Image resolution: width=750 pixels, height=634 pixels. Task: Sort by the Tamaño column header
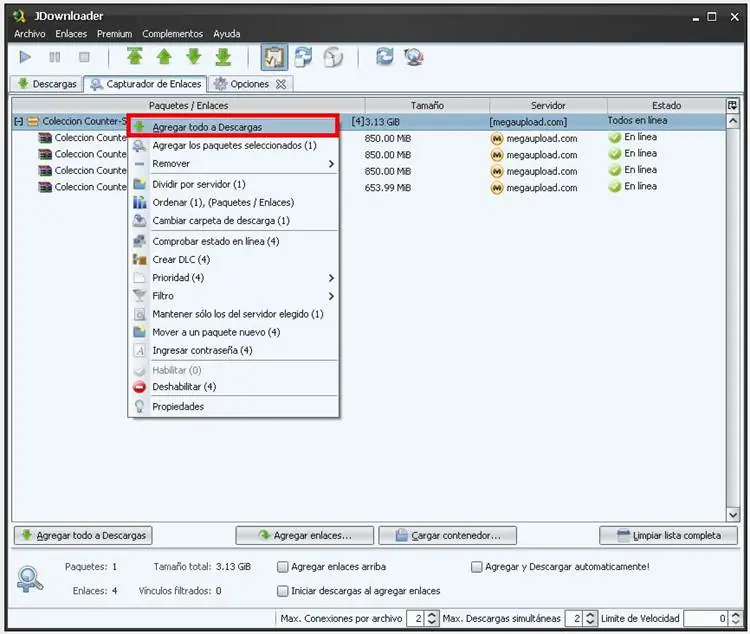(x=427, y=105)
